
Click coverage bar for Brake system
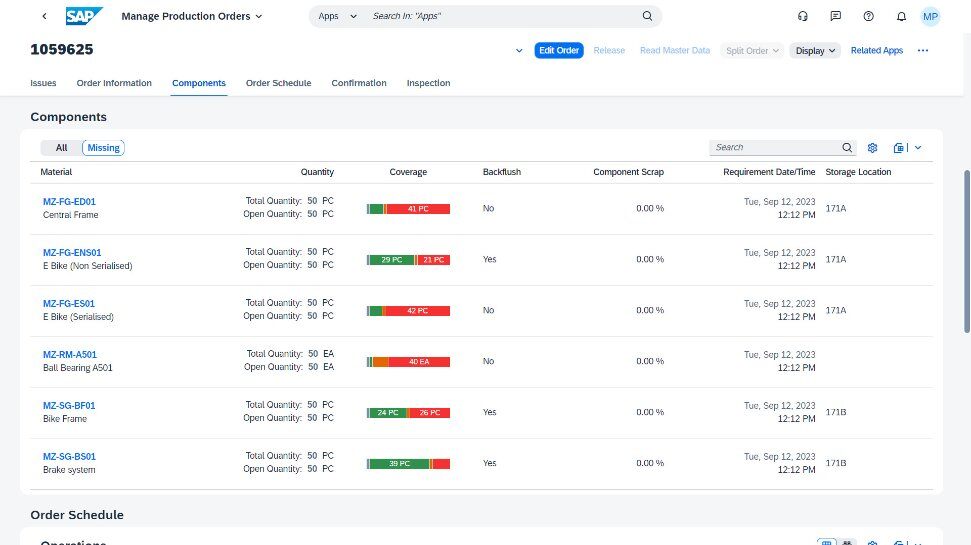[408, 464]
